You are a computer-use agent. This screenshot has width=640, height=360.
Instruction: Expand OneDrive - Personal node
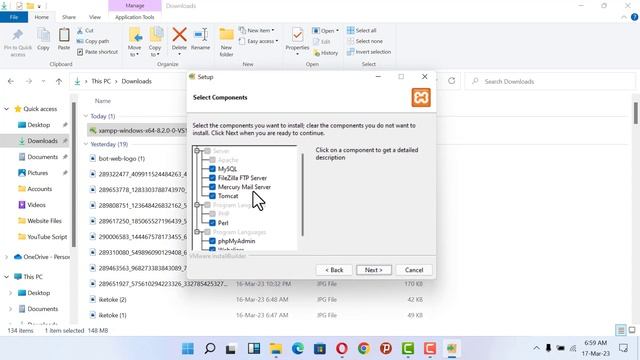pos(7,257)
